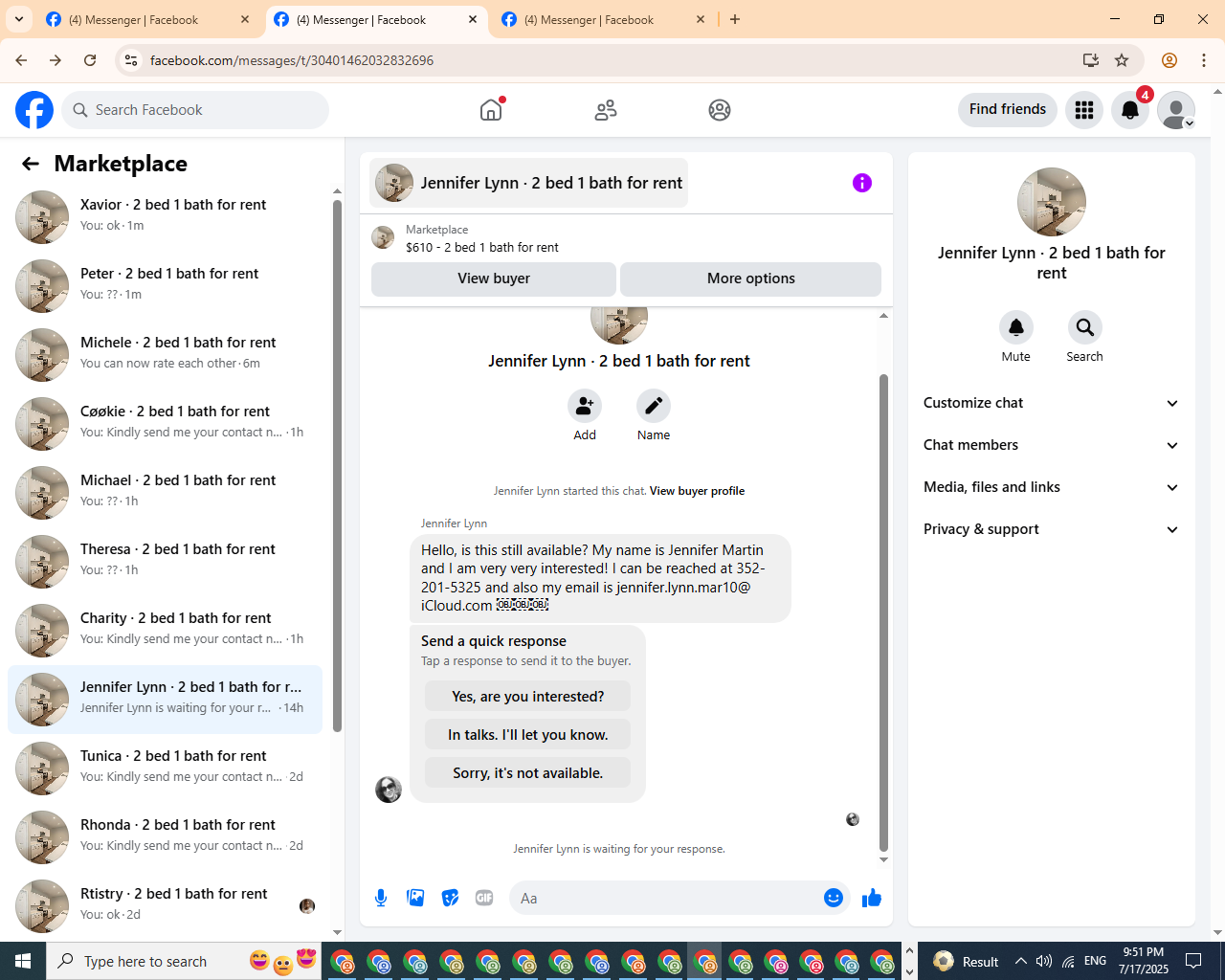The height and width of the screenshot is (980, 1225).
Task: Open Rhonda 2 bed 1 bath chat
Action: coord(166,837)
